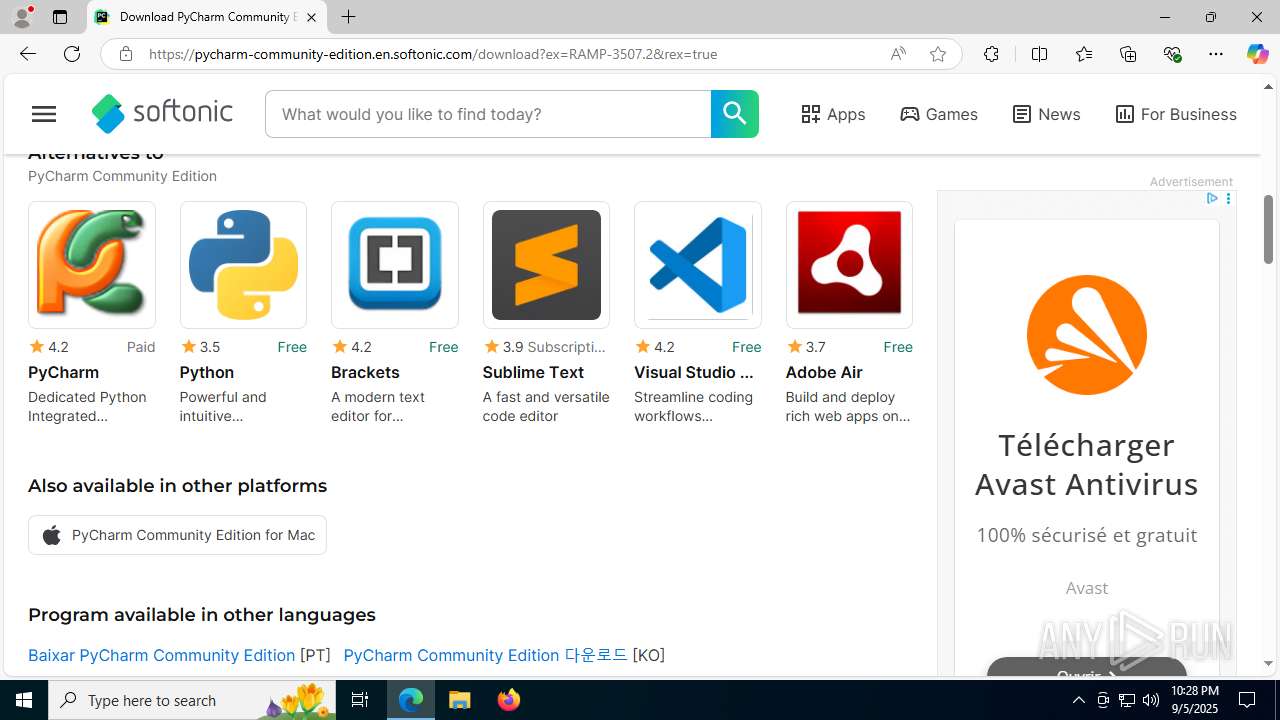The image size is (1280, 720).
Task: Click the taskbar 'Type here to search' box
Action: tap(194, 700)
